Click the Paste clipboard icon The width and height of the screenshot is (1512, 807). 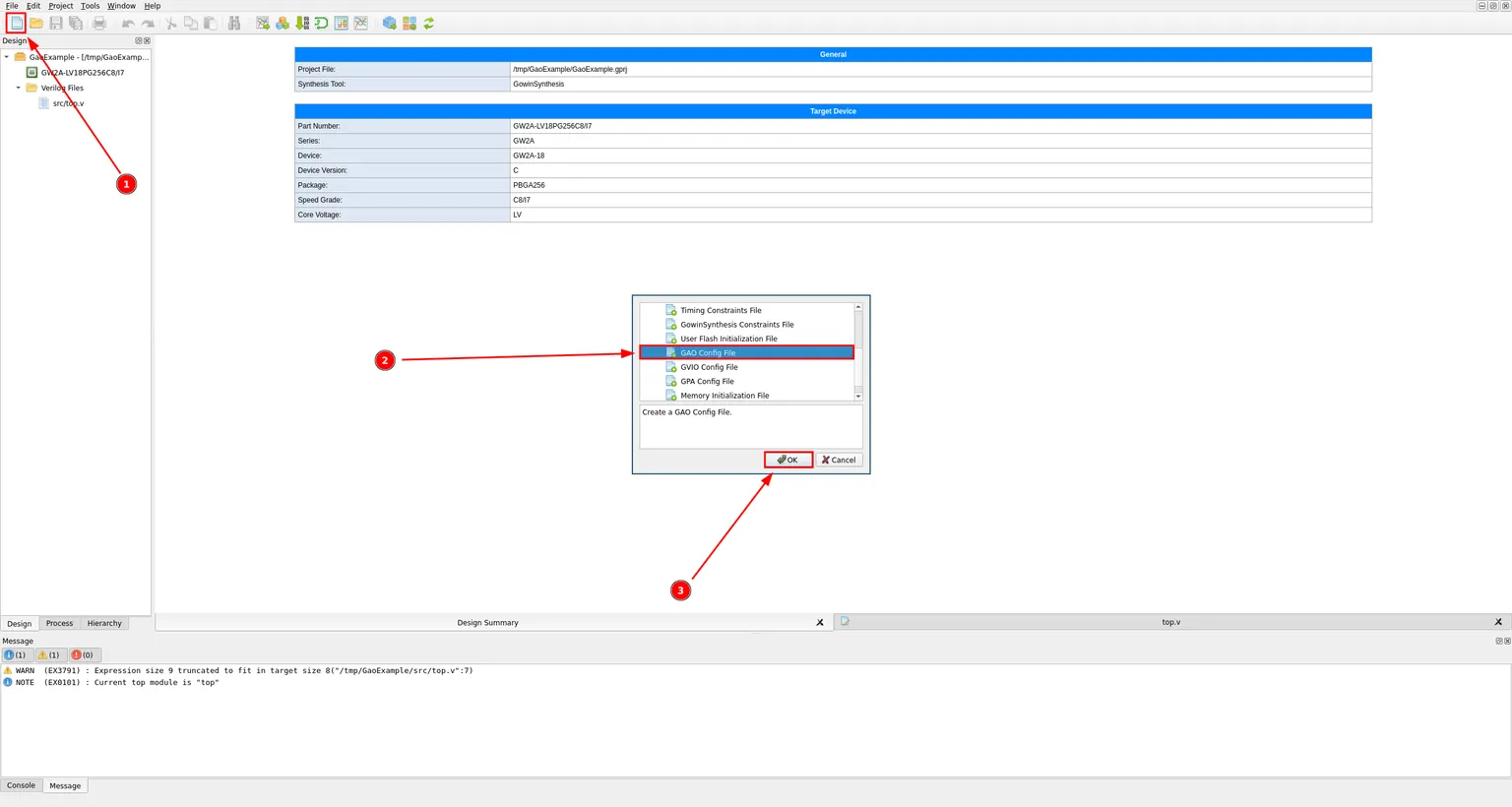(211, 23)
